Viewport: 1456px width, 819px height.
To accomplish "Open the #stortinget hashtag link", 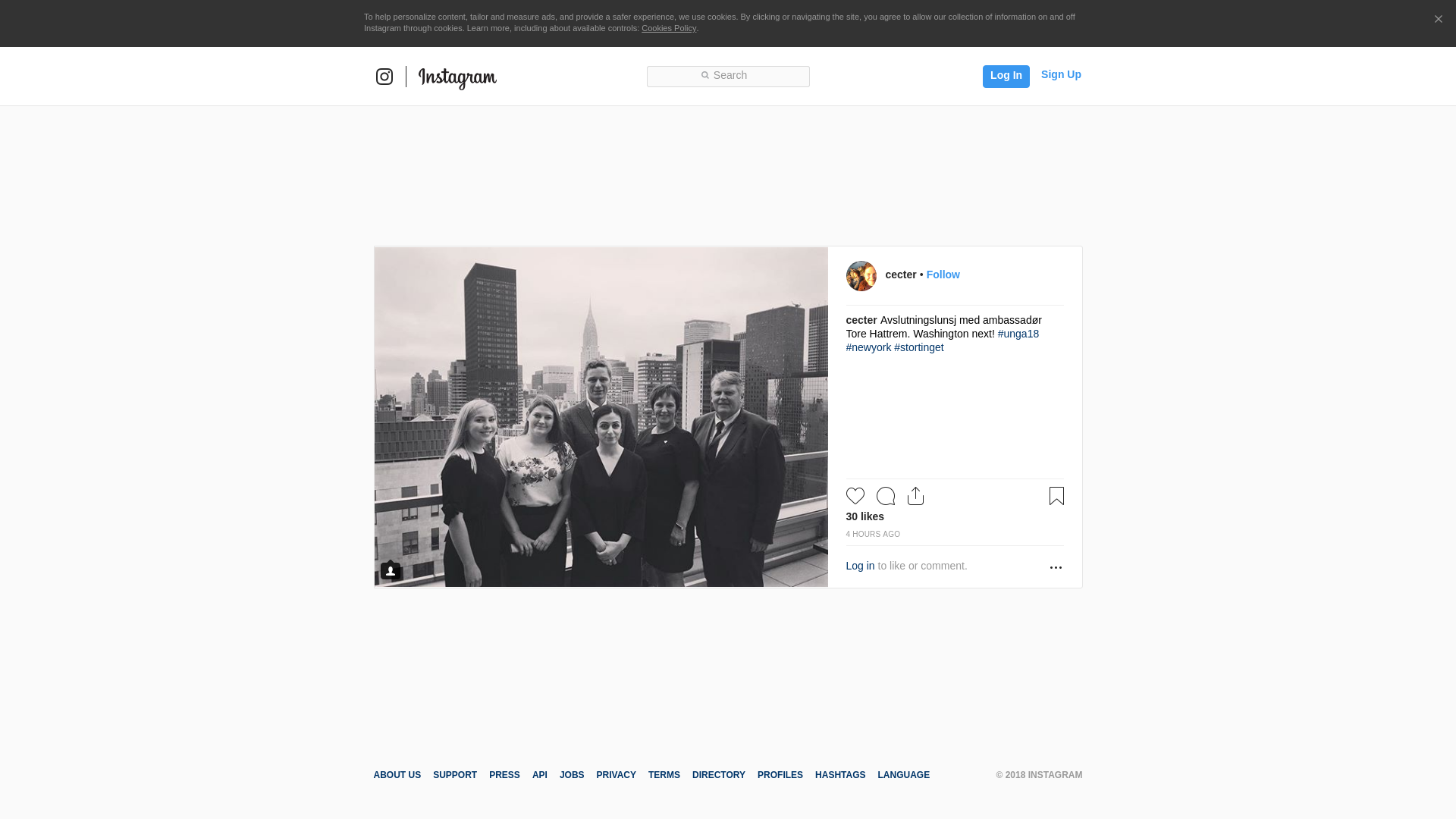I will 918,347.
